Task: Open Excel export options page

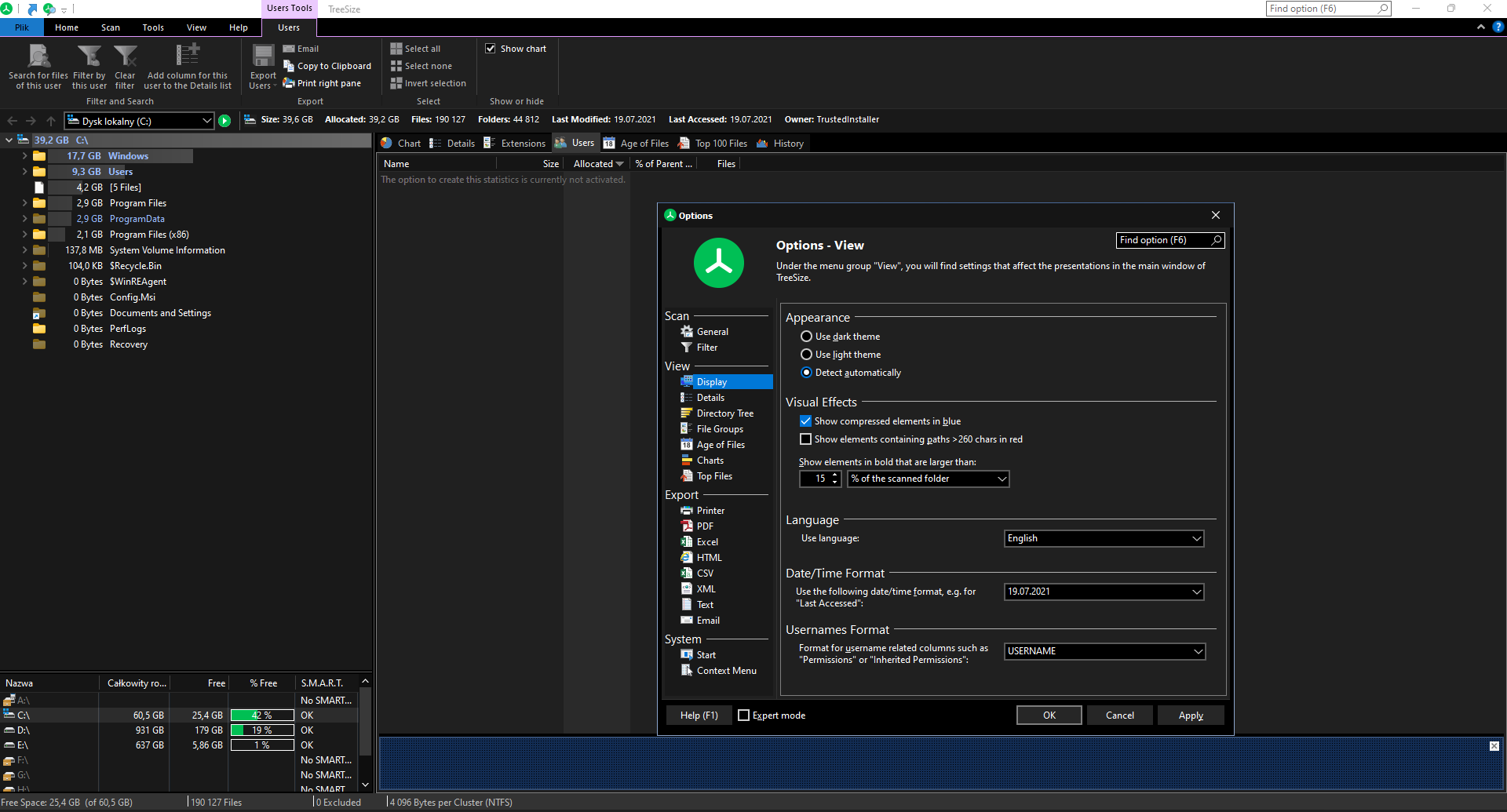Action: point(699,542)
